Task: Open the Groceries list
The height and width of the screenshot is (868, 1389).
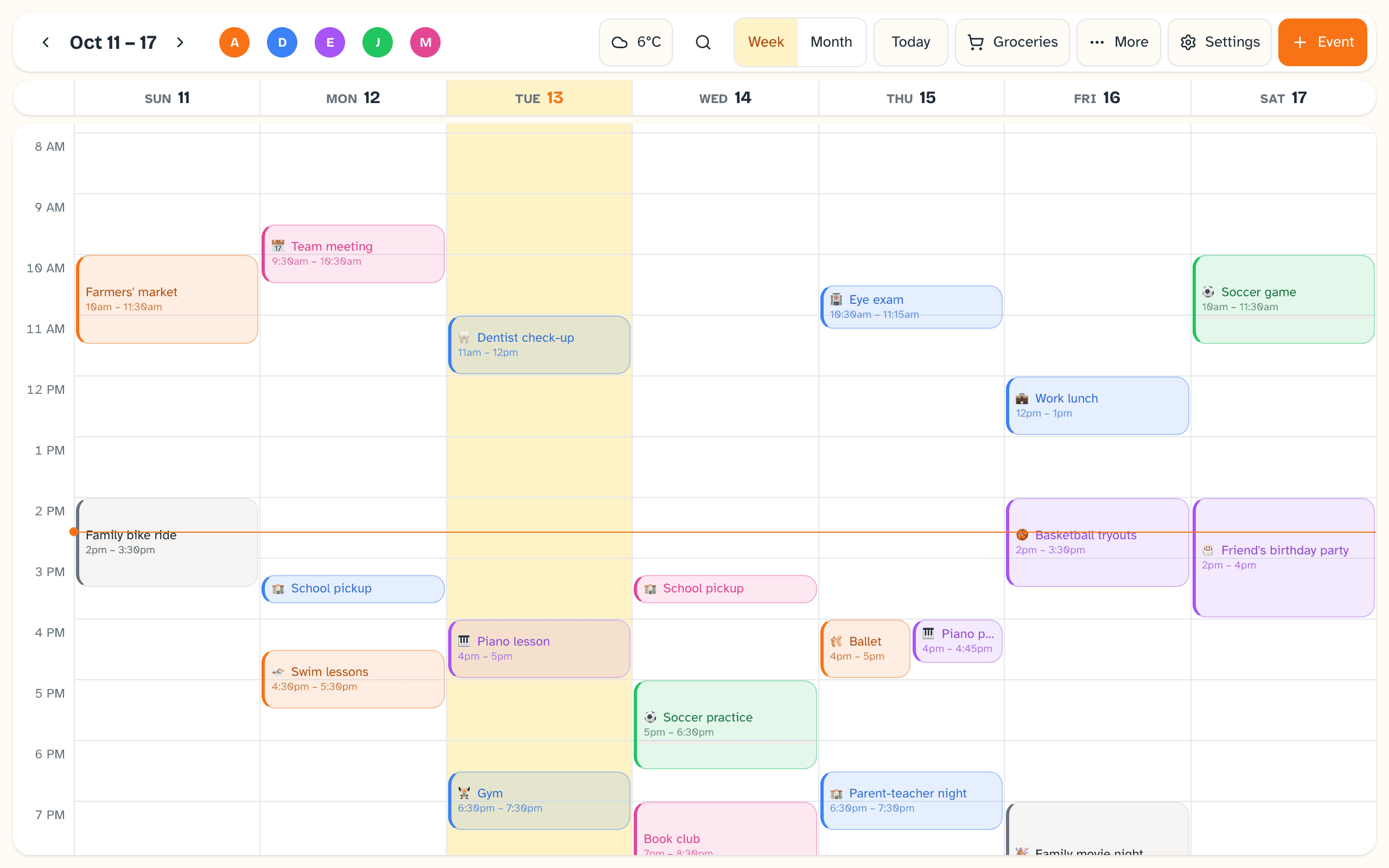Action: (x=1012, y=42)
